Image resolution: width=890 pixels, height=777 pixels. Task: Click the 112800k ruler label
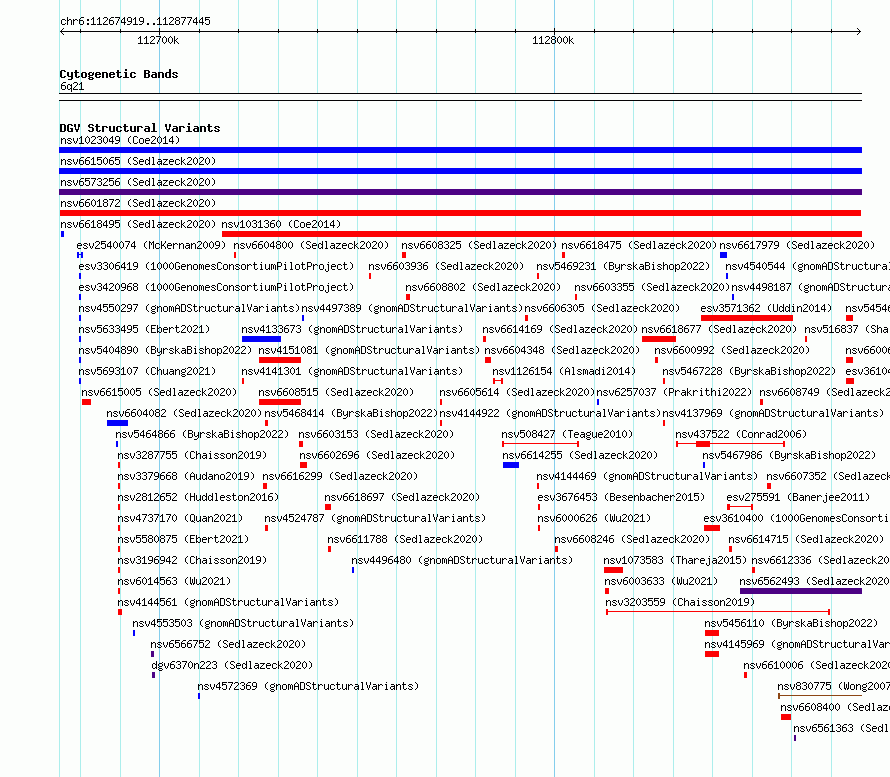point(553,40)
